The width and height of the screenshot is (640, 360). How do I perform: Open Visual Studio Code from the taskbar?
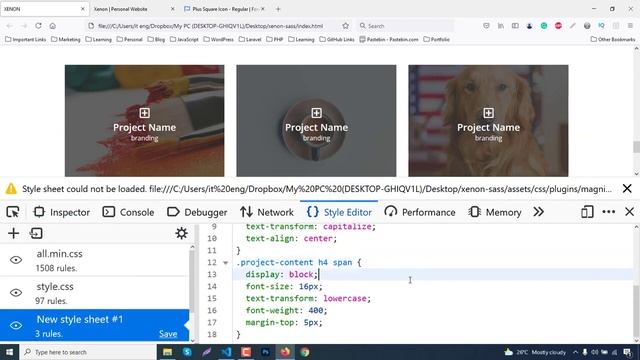click(227, 352)
